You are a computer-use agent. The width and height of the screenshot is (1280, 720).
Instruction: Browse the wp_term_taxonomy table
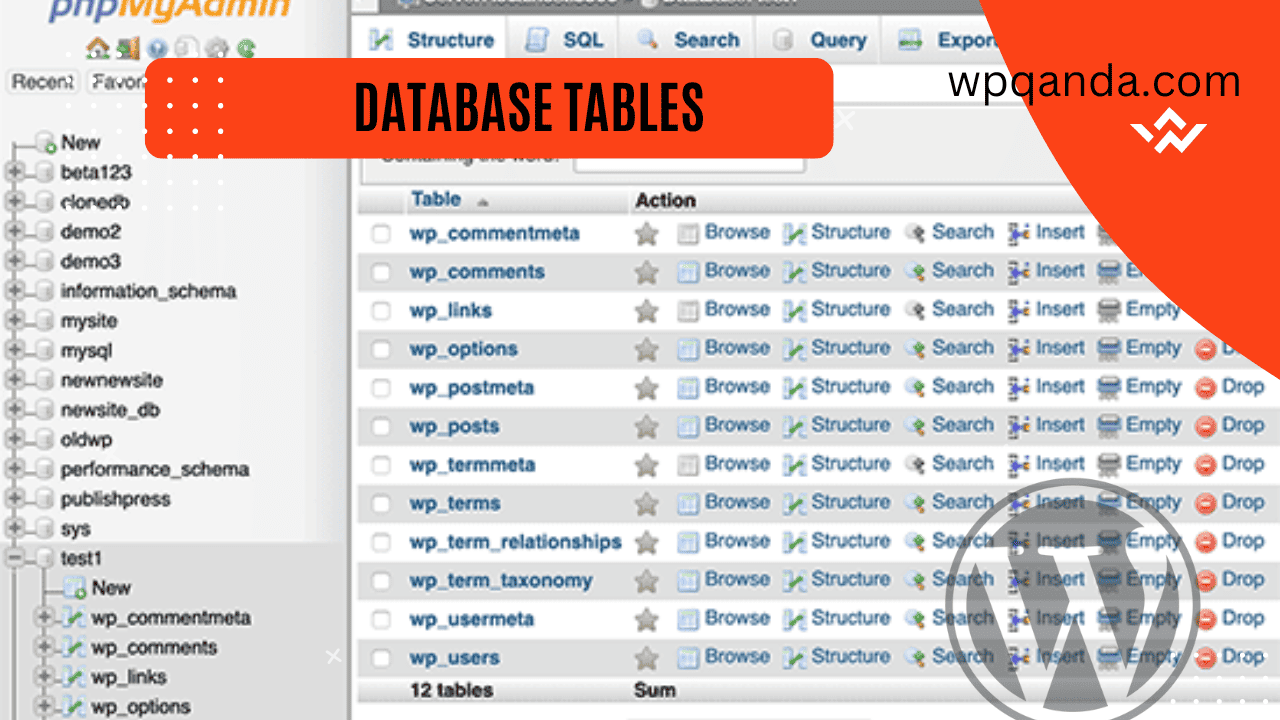click(736, 580)
